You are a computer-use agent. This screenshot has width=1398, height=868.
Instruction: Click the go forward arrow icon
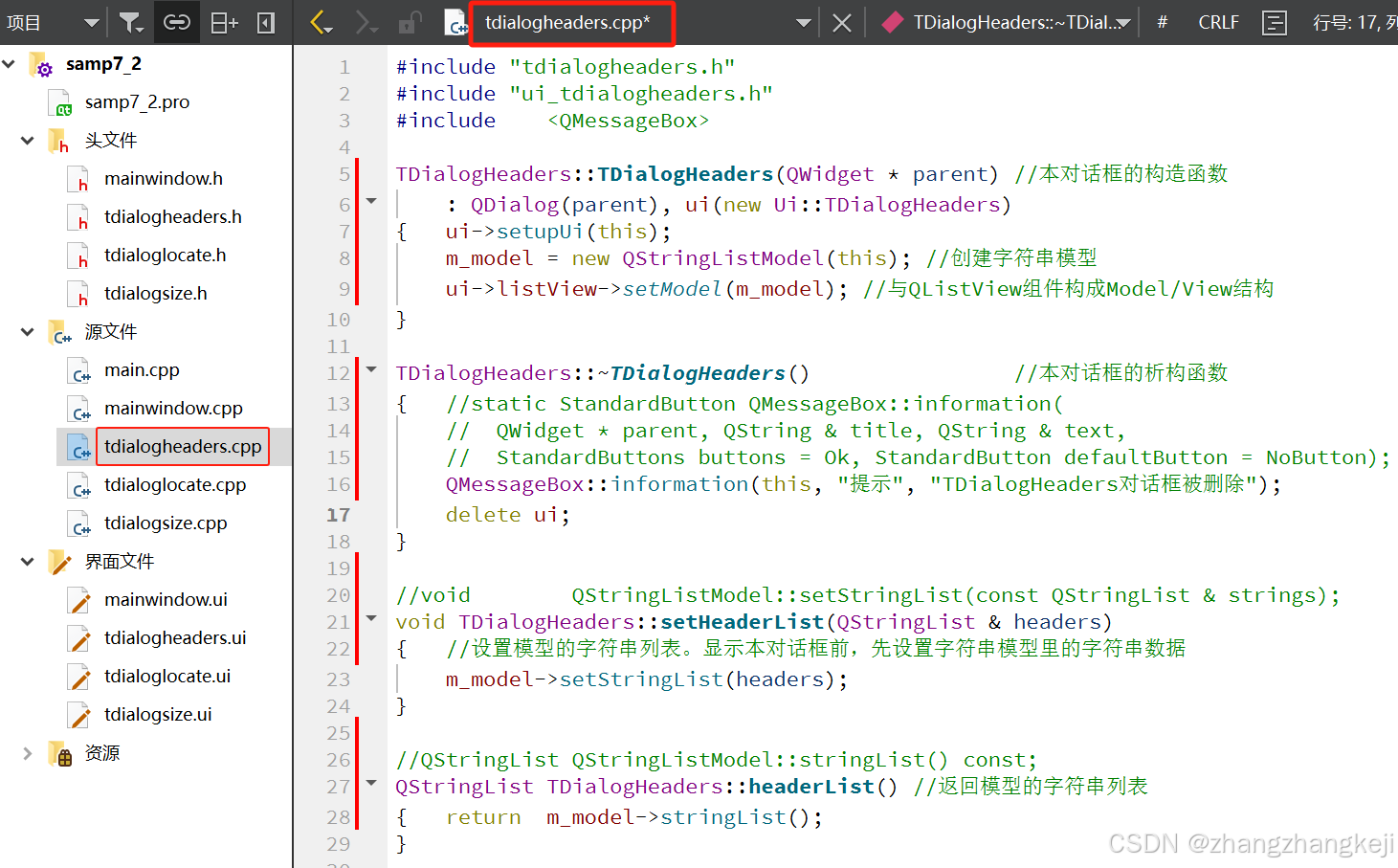coord(366,22)
